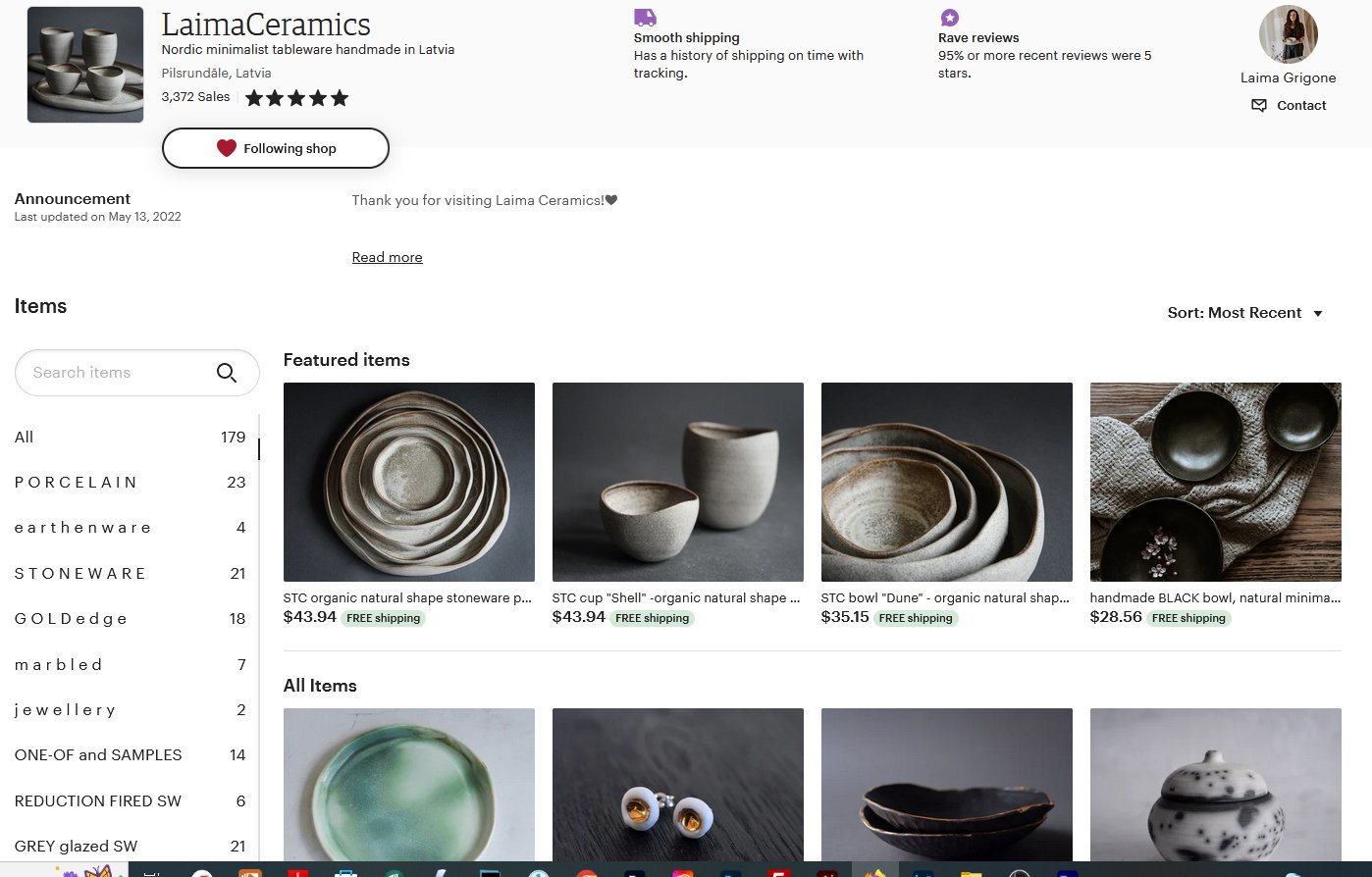Click FREE shipping badge on stoneware plates
Image resolution: width=1372 pixels, height=877 pixels.
pos(384,618)
